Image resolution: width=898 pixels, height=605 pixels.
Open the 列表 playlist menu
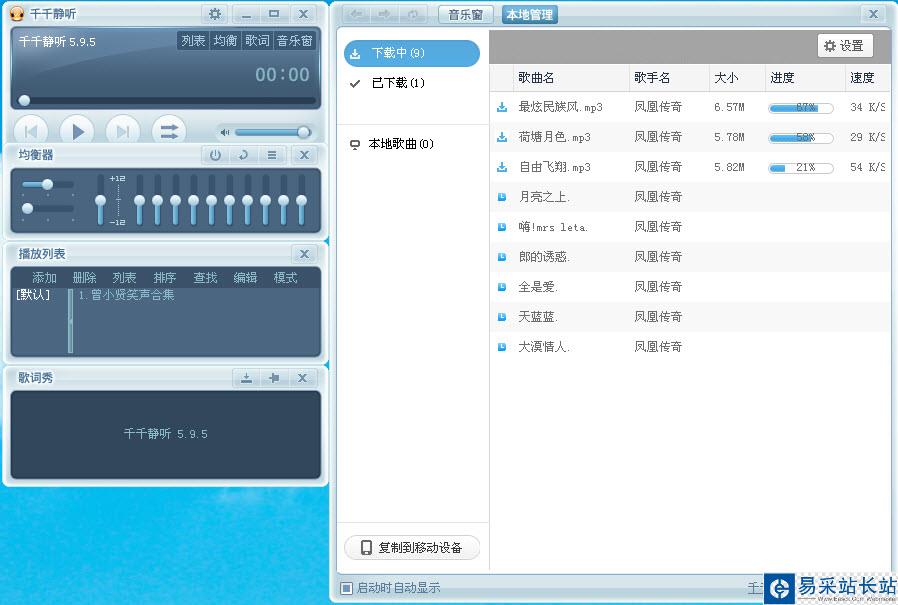[x=124, y=278]
